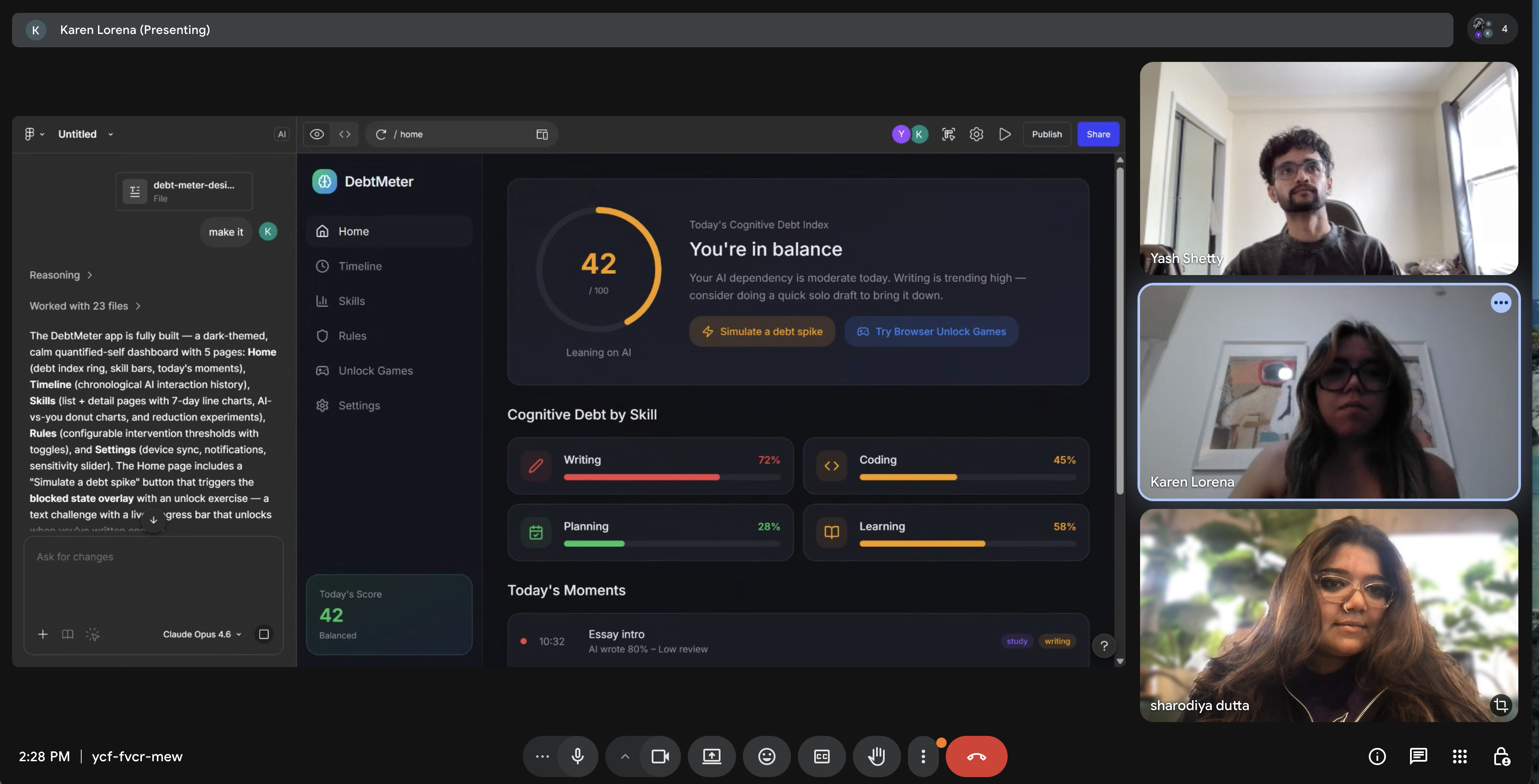Open the emoji reactions button

pos(766,756)
